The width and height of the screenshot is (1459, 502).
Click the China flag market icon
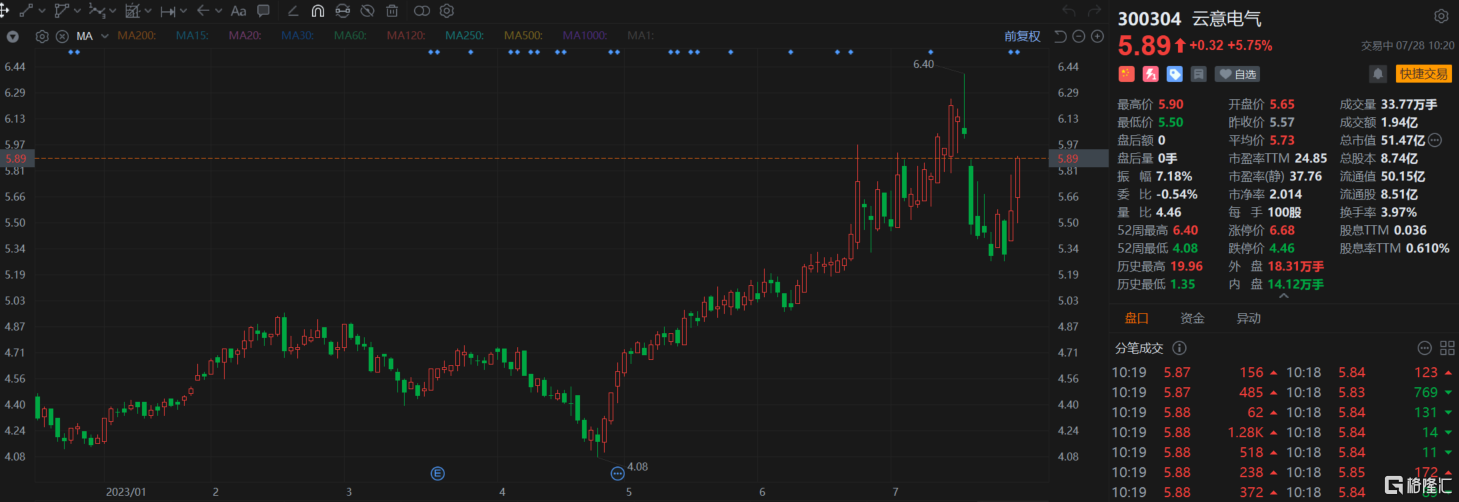[1126, 73]
